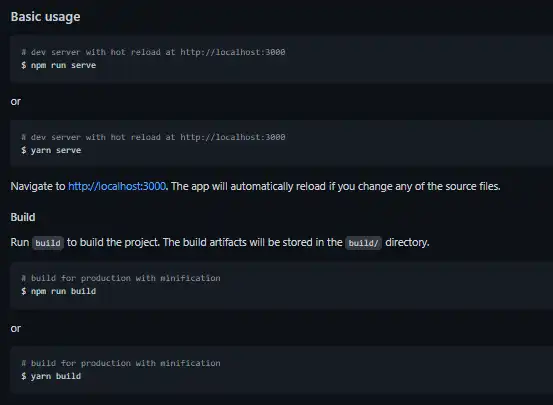Click the npm run serve command line

pyautogui.click(x=59, y=65)
